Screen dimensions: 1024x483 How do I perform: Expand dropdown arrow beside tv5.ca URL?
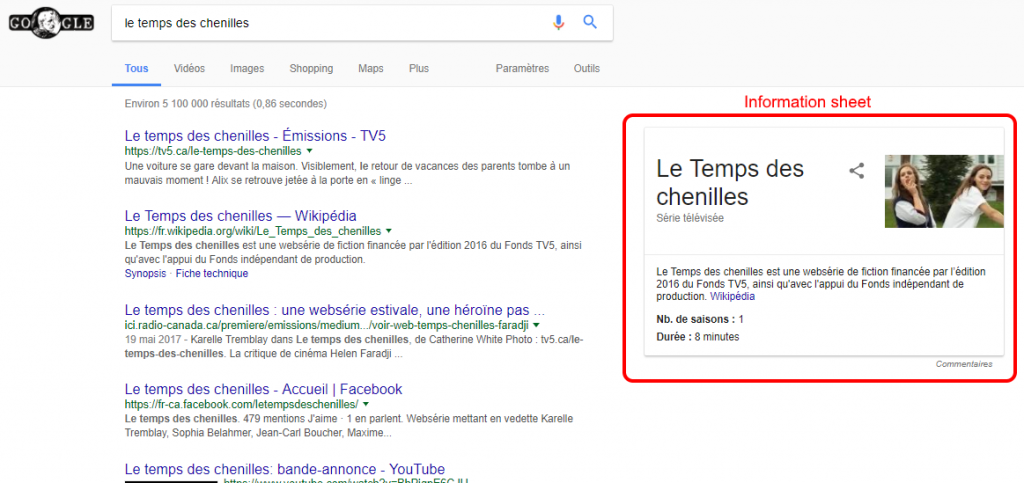[x=310, y=151]
